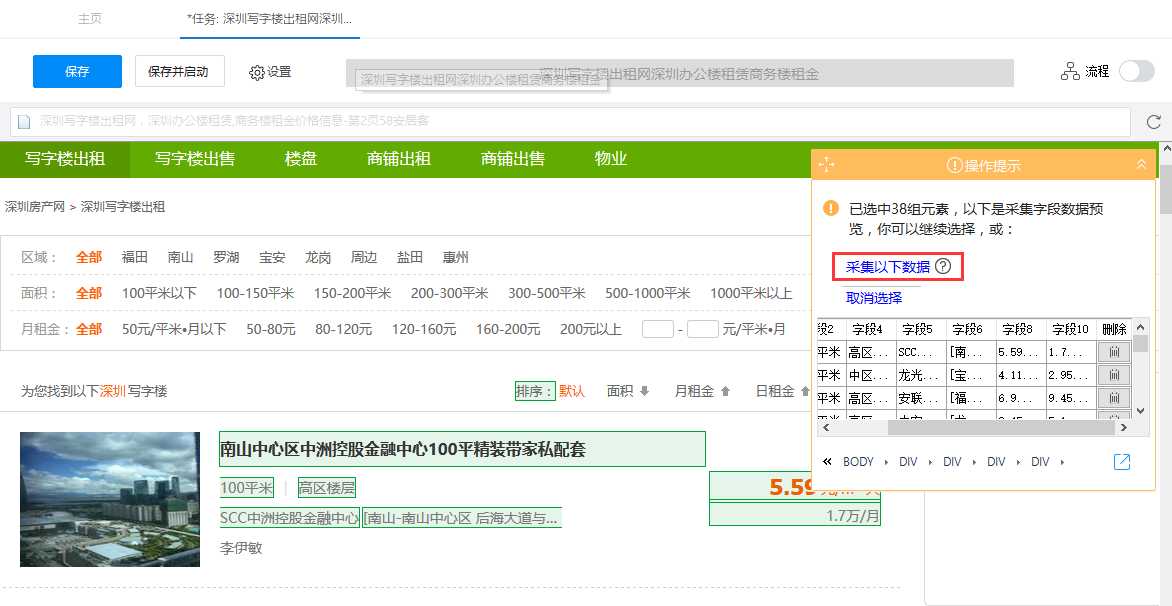Toggle the 流程 workflow switch

[x=1136, y=72]
